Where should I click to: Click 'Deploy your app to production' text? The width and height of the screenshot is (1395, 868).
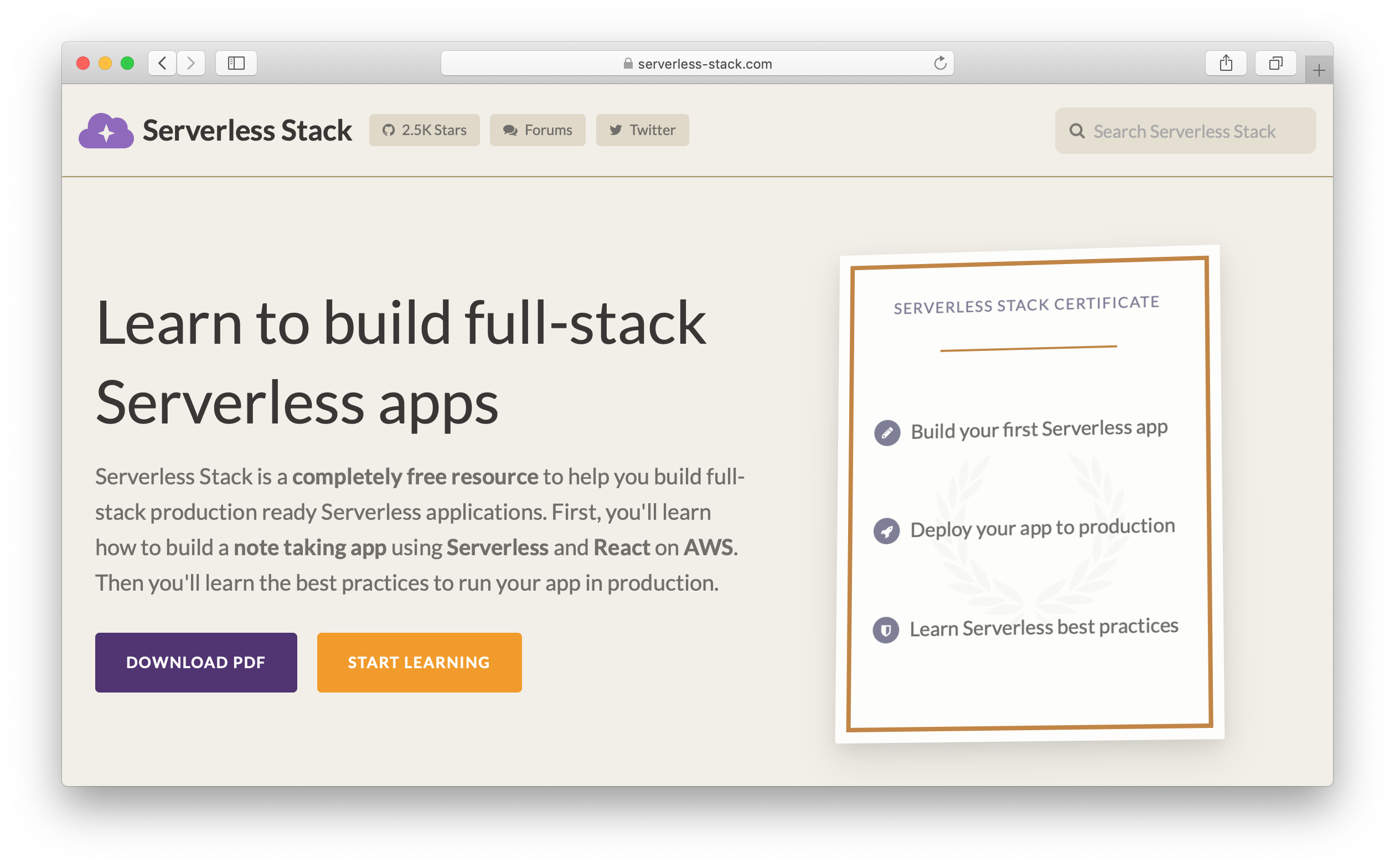pos(1042,528)
